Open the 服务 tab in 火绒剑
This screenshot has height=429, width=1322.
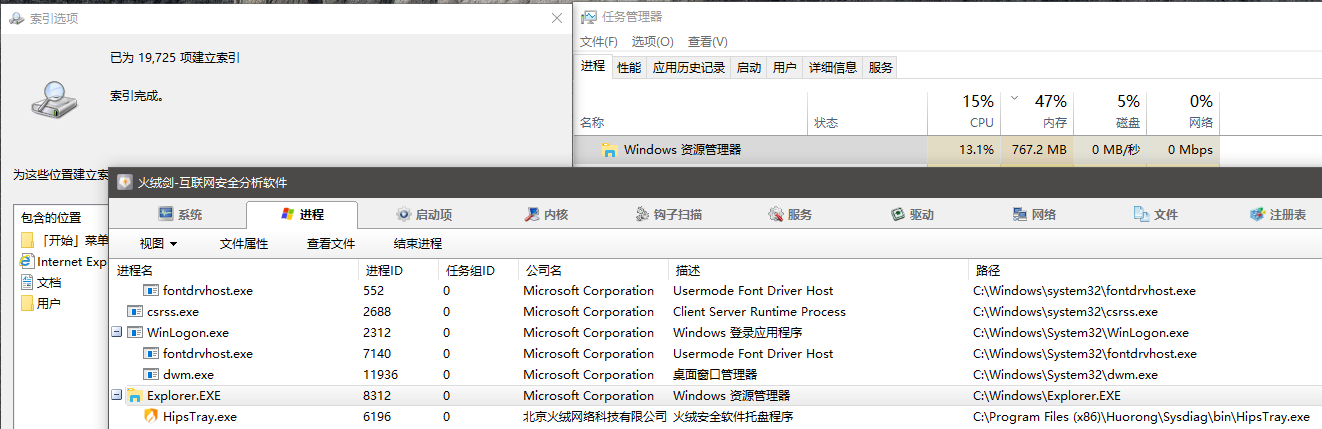790,215
